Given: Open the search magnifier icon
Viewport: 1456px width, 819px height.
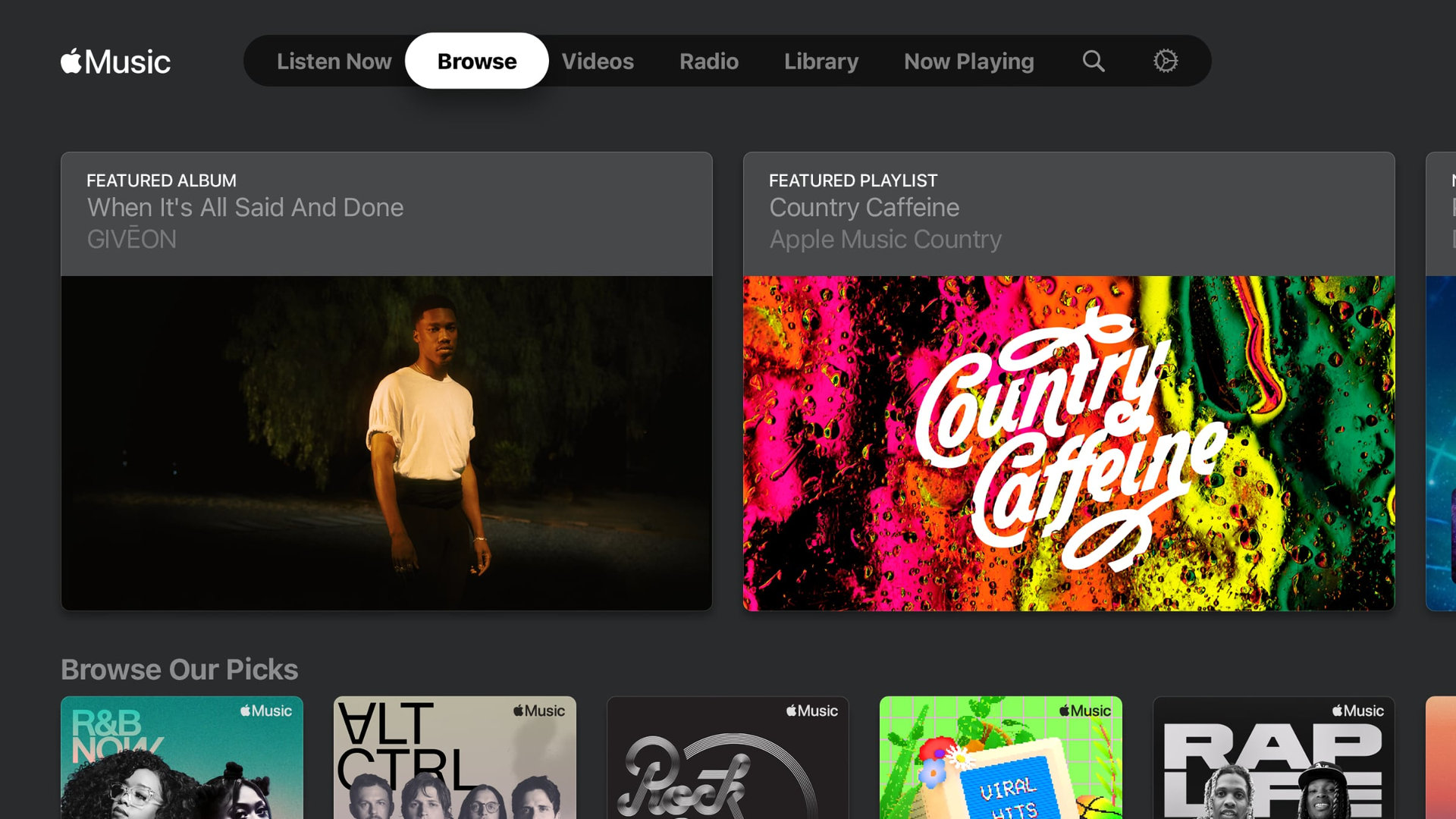Looking at the screenshot, I should tap(1093, 61).
